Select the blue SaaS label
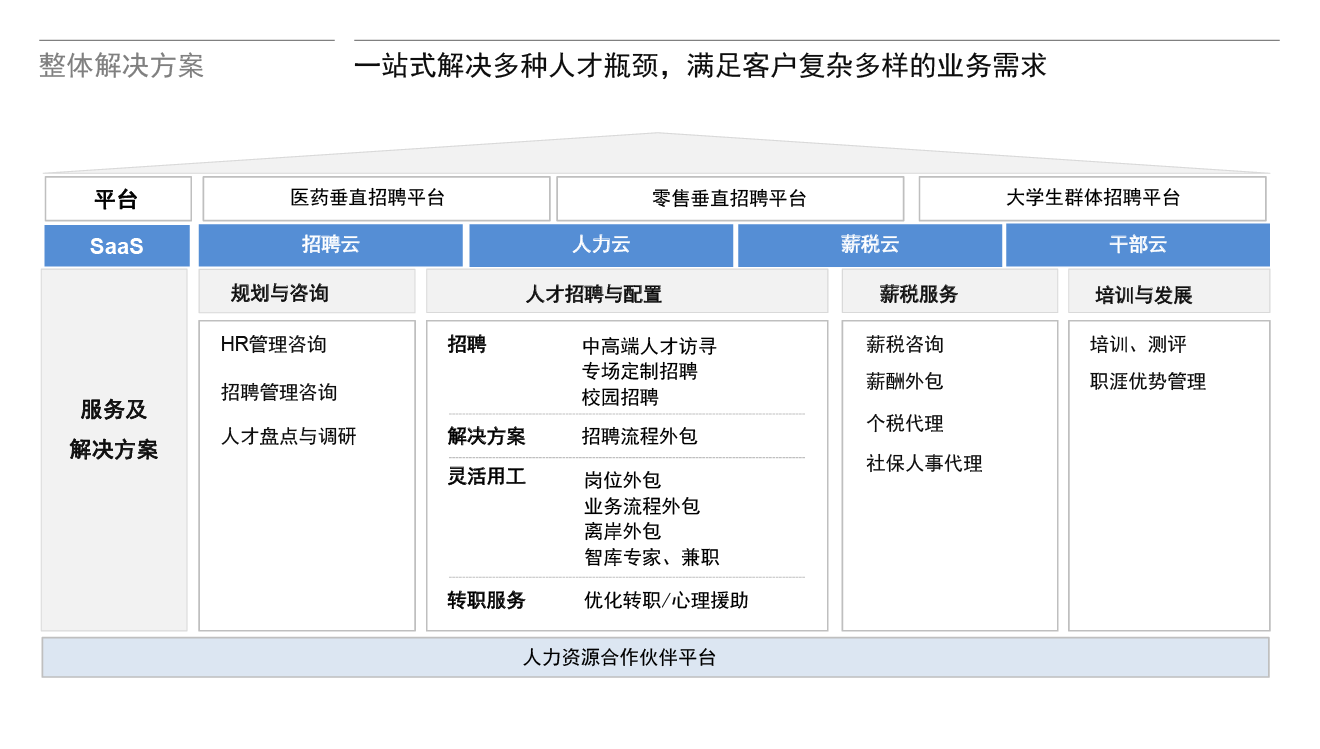The image size is (1320, 749). point(117,246)
